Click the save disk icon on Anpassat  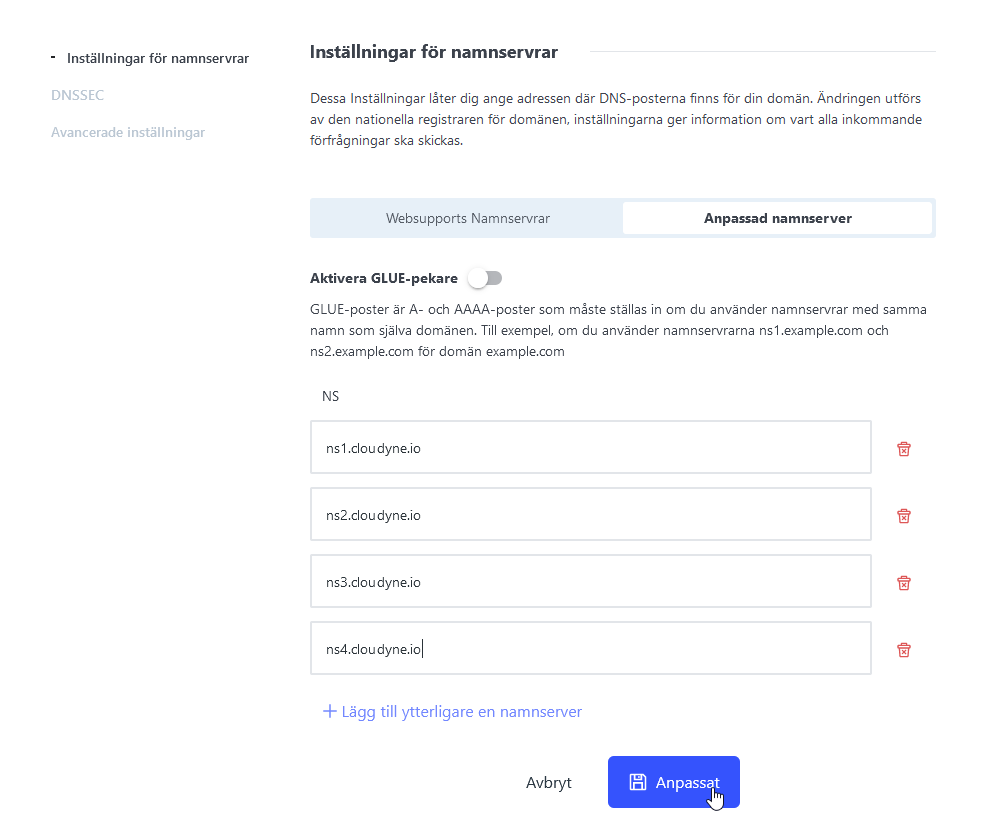(637, 782)
